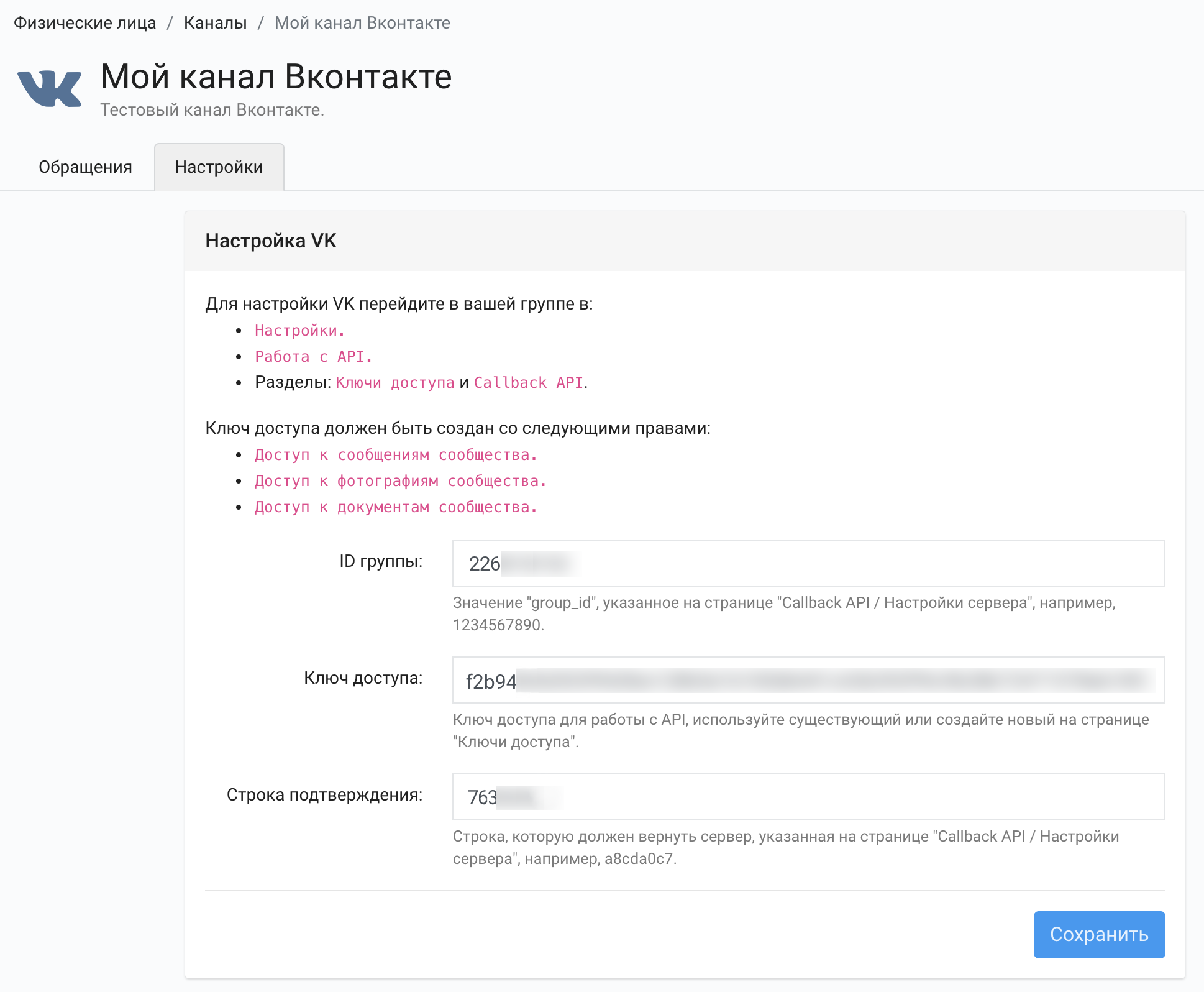Image resolution: width=1204 pixels, height=992 pixels.
Task: Click the Ключ доступа: field label
Action: point(363,678)
